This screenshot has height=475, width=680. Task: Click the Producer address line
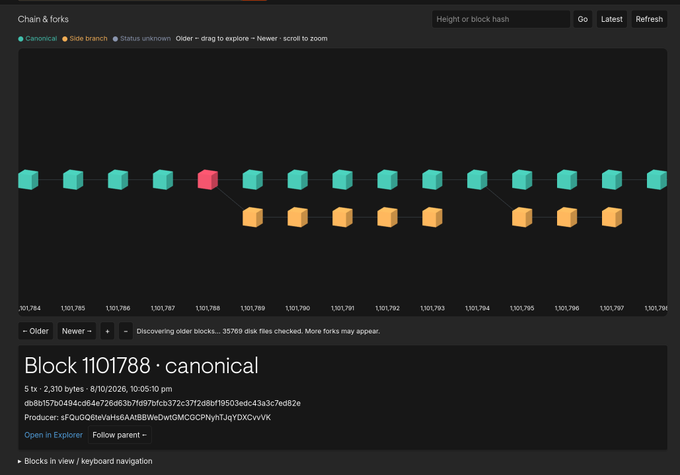point(147,417)
